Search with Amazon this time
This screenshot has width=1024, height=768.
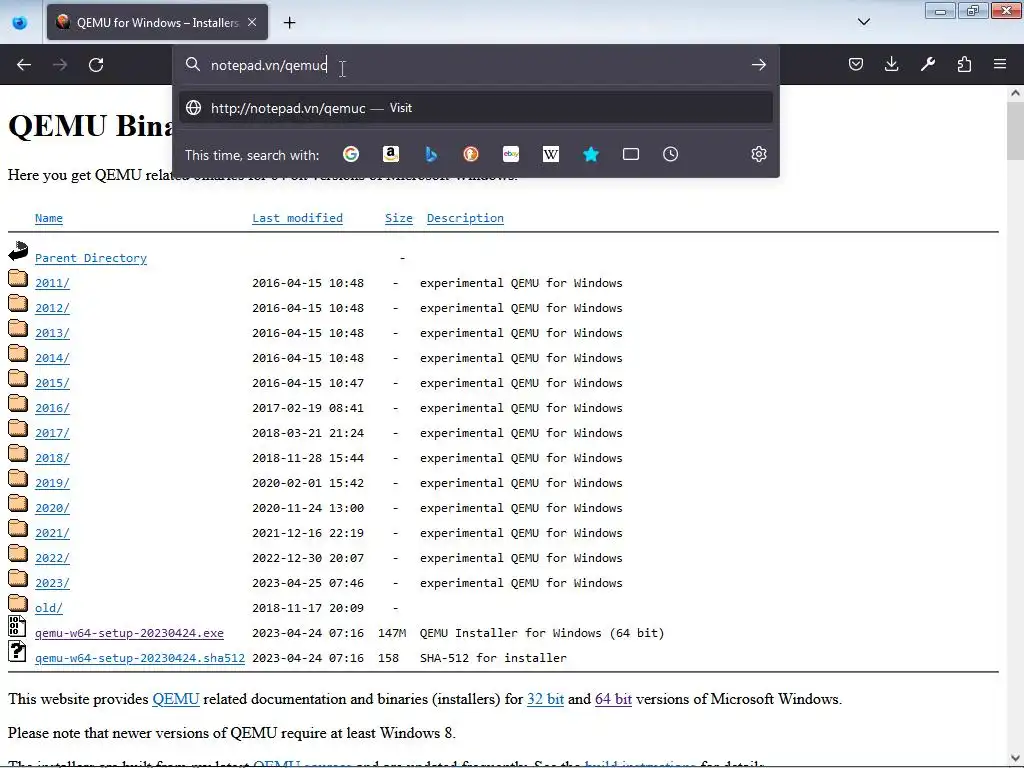391,154
